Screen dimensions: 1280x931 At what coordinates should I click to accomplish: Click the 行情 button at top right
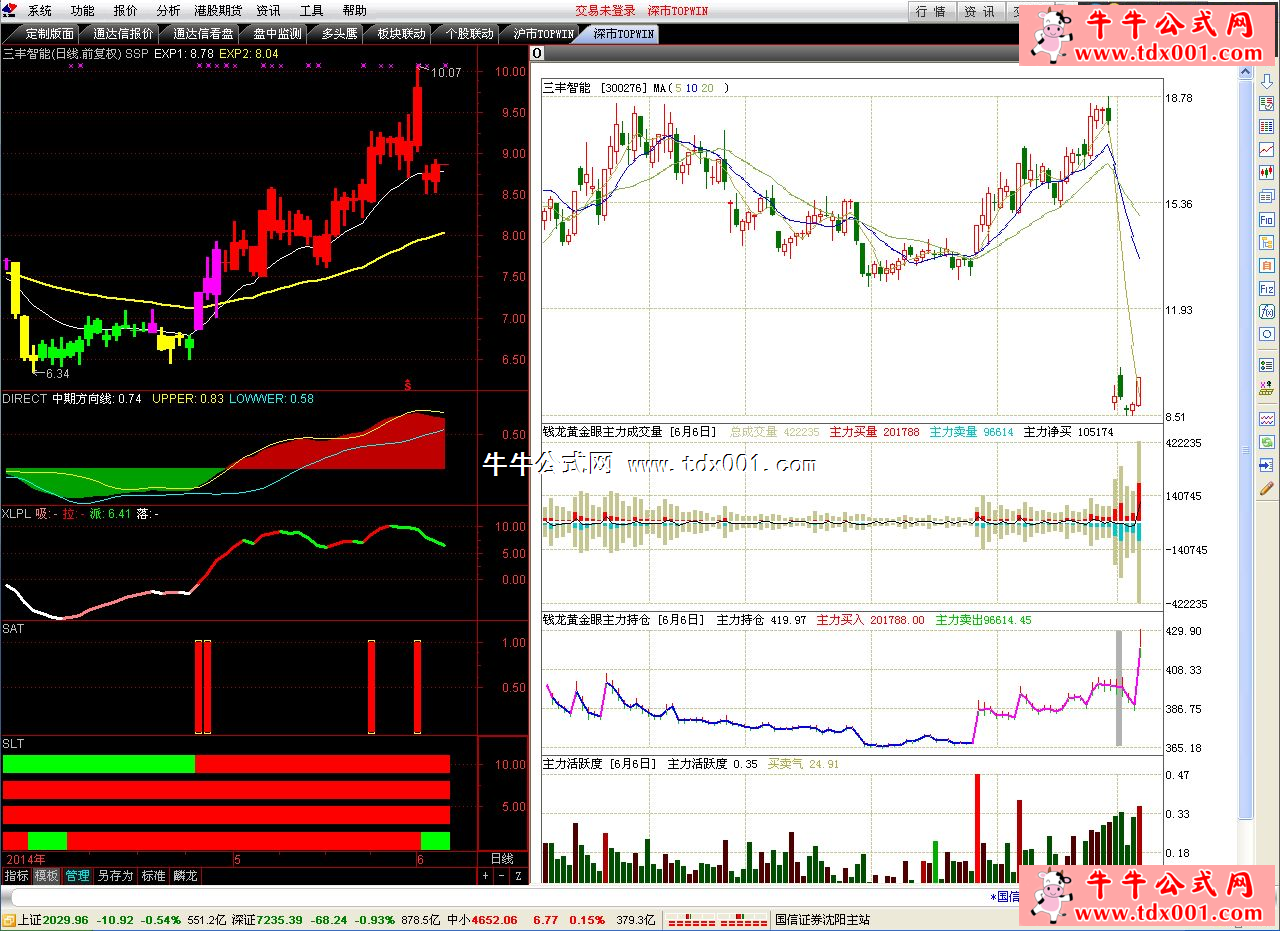tap(930, 11)
